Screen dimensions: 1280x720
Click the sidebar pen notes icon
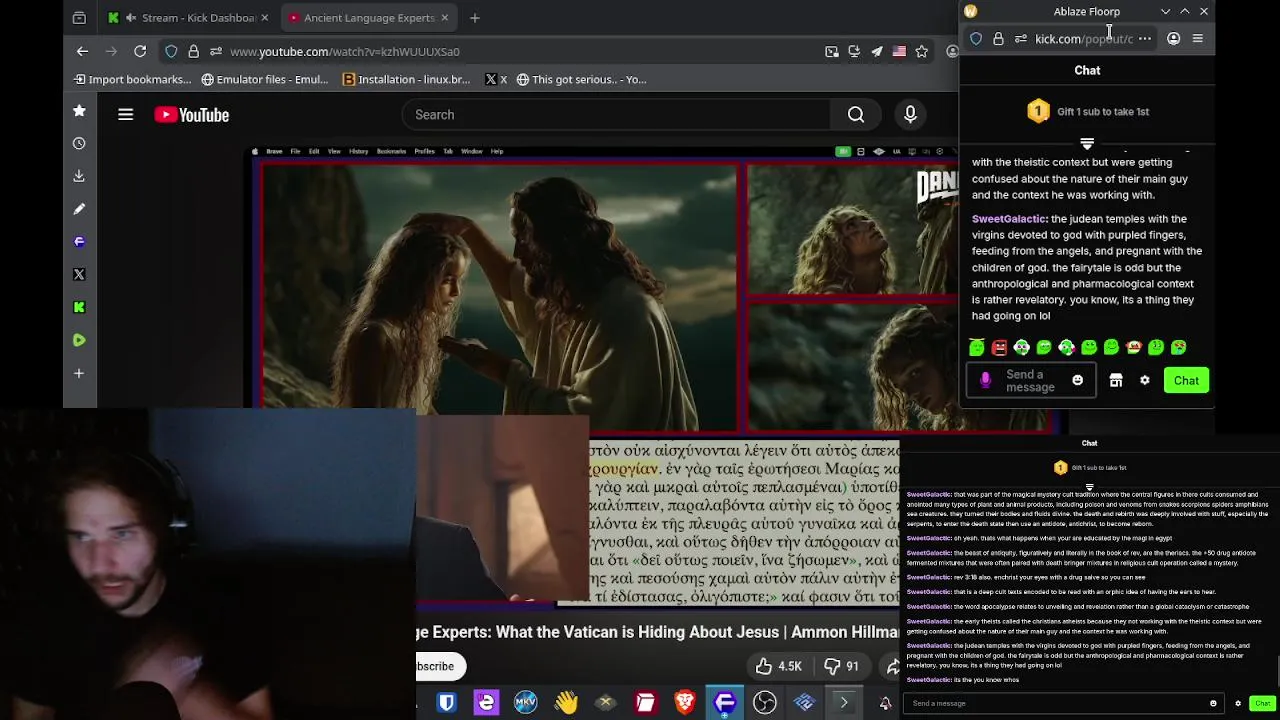click(79, 209)
